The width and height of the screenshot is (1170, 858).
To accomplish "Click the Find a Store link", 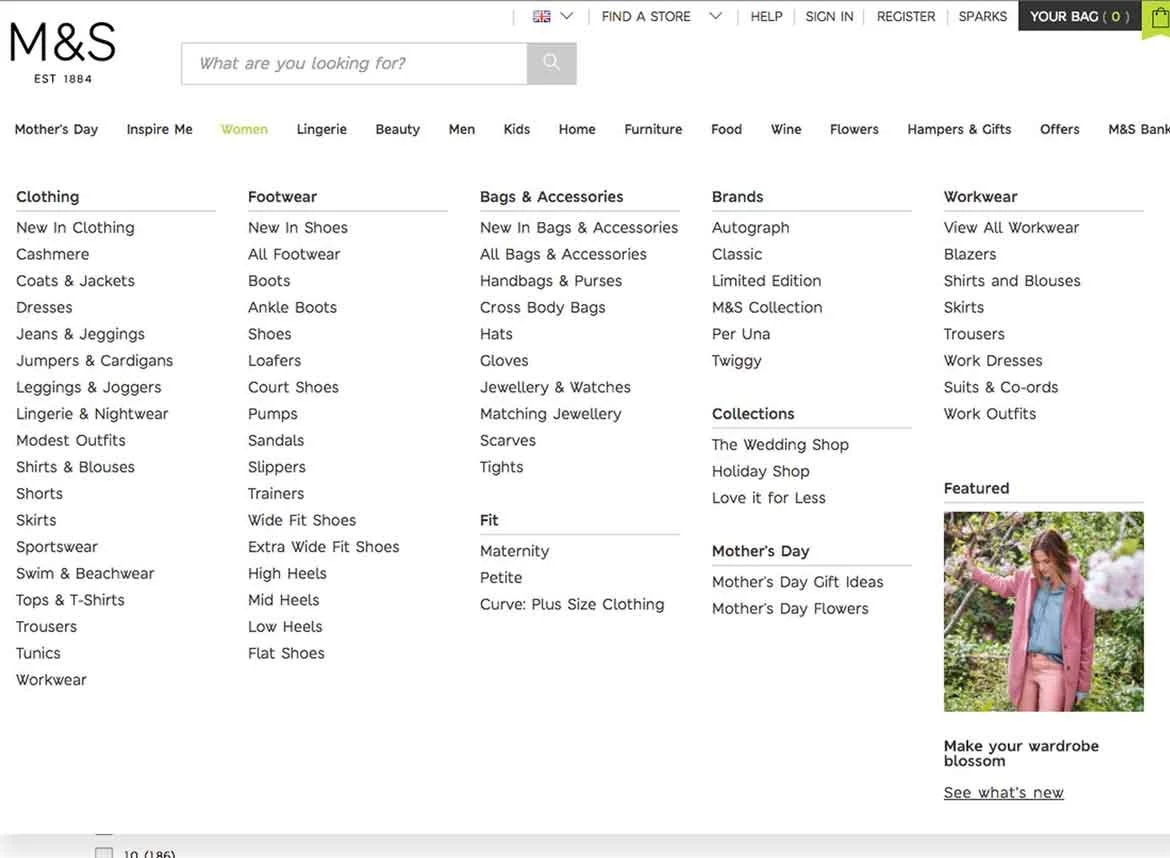I will pyautogui.click(x=646, y=16).
